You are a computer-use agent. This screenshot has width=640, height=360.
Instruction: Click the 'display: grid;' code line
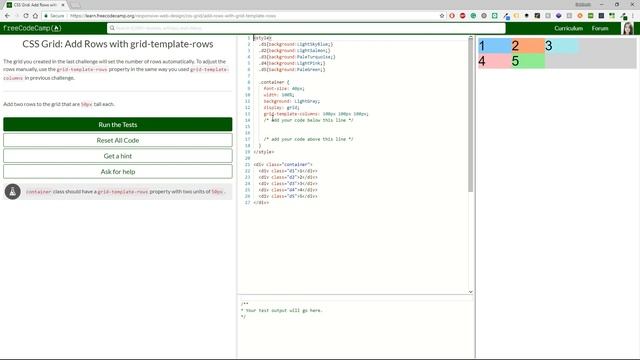pyautogui.click(x=281, y=107)
